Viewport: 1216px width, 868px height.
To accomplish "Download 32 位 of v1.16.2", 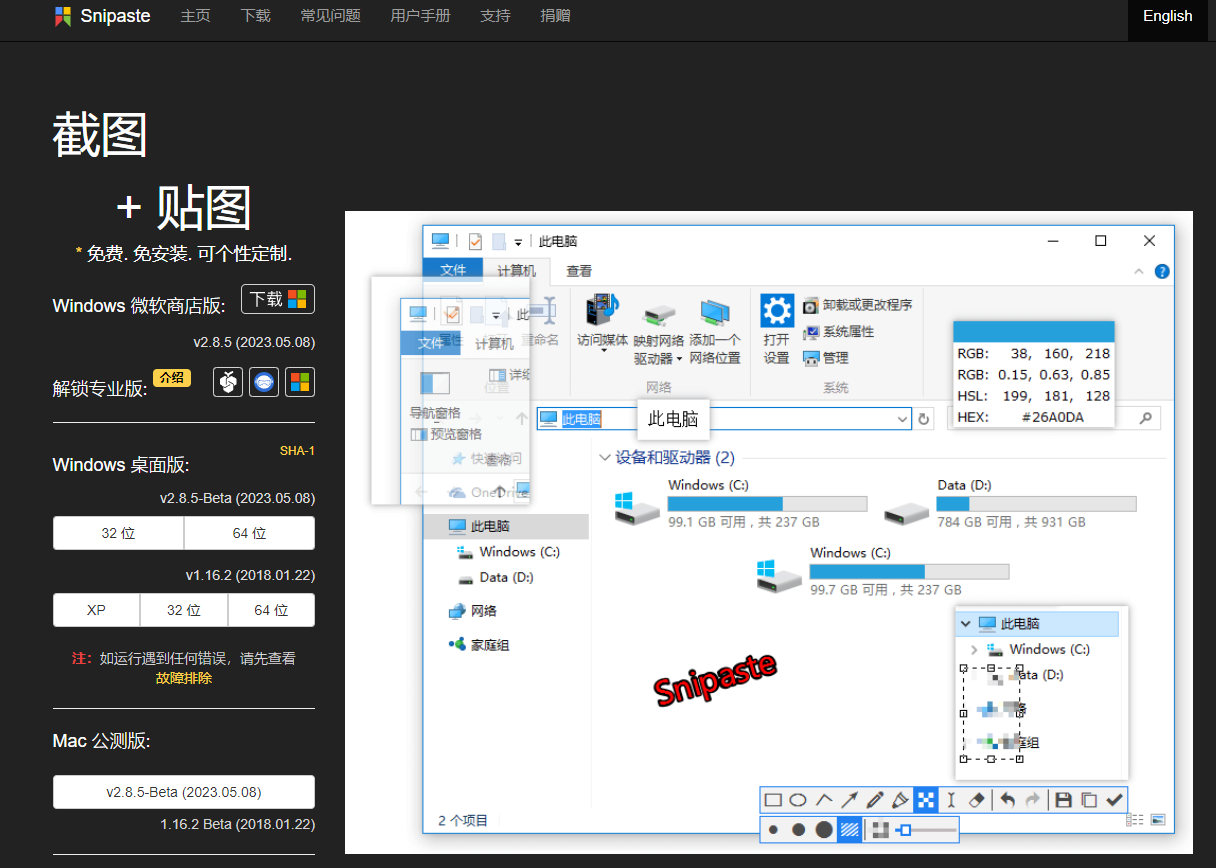I will pos(184,610).
